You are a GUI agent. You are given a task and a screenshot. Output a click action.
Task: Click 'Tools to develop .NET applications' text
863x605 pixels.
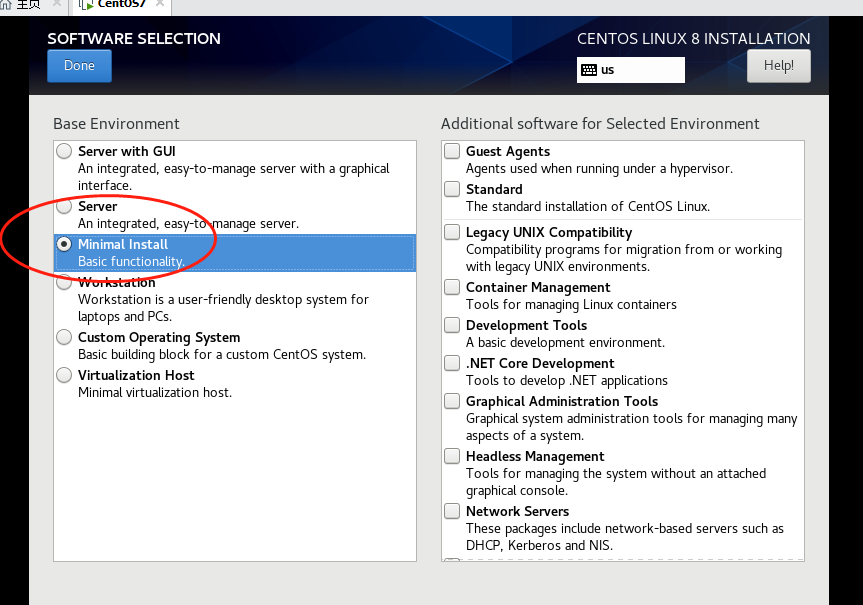(x=567, y=380)
